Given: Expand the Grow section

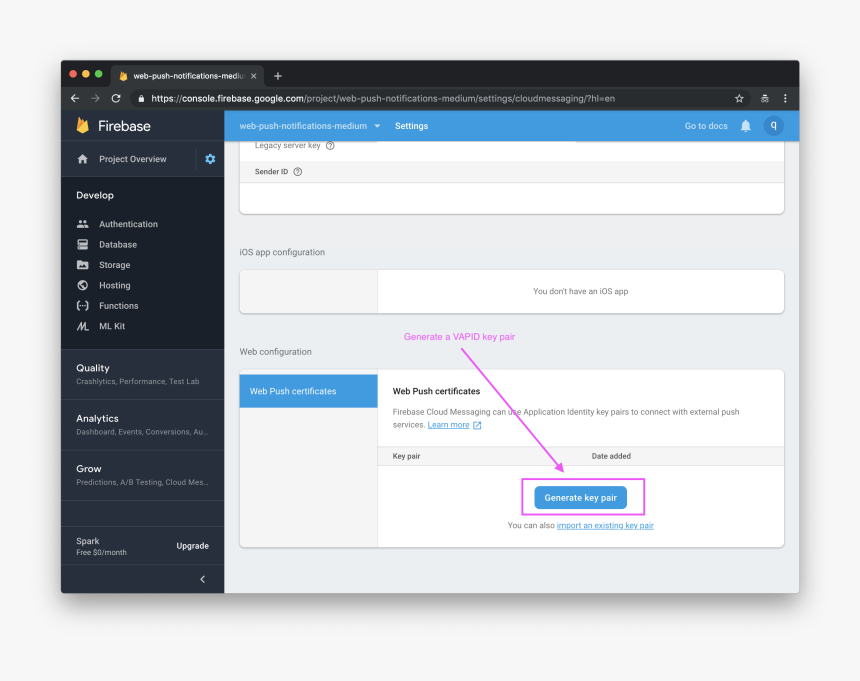Looking at the screenshot, I should pos(143,475).
